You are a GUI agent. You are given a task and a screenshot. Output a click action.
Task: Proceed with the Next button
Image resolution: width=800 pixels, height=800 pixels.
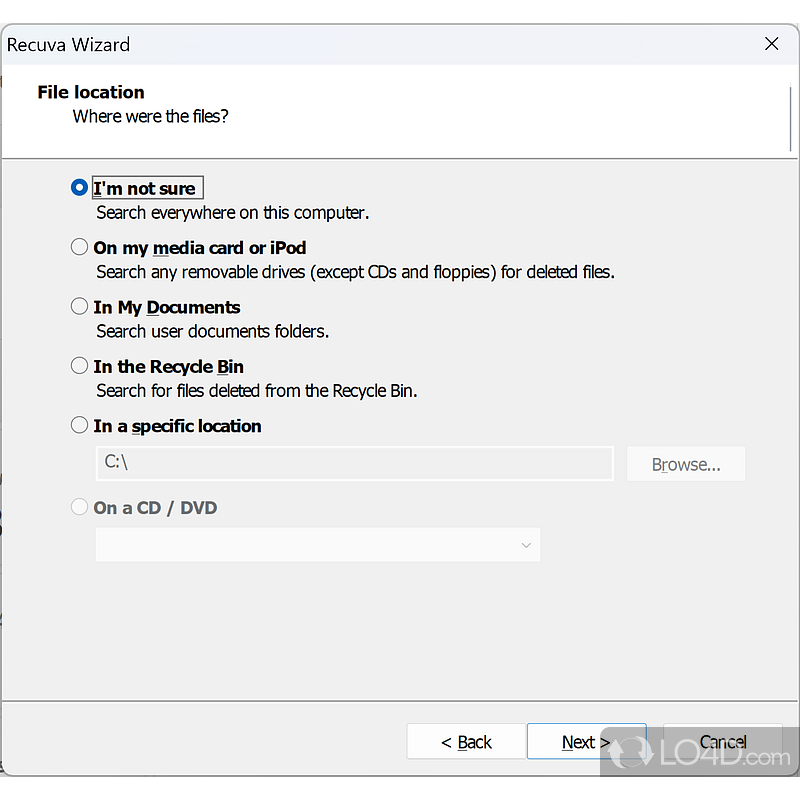[585, 742]
